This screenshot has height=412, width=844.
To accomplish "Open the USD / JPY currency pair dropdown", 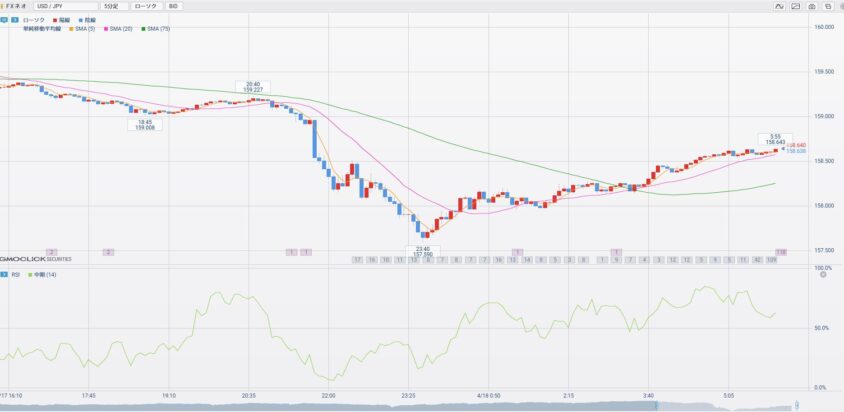I will point(64,6).
